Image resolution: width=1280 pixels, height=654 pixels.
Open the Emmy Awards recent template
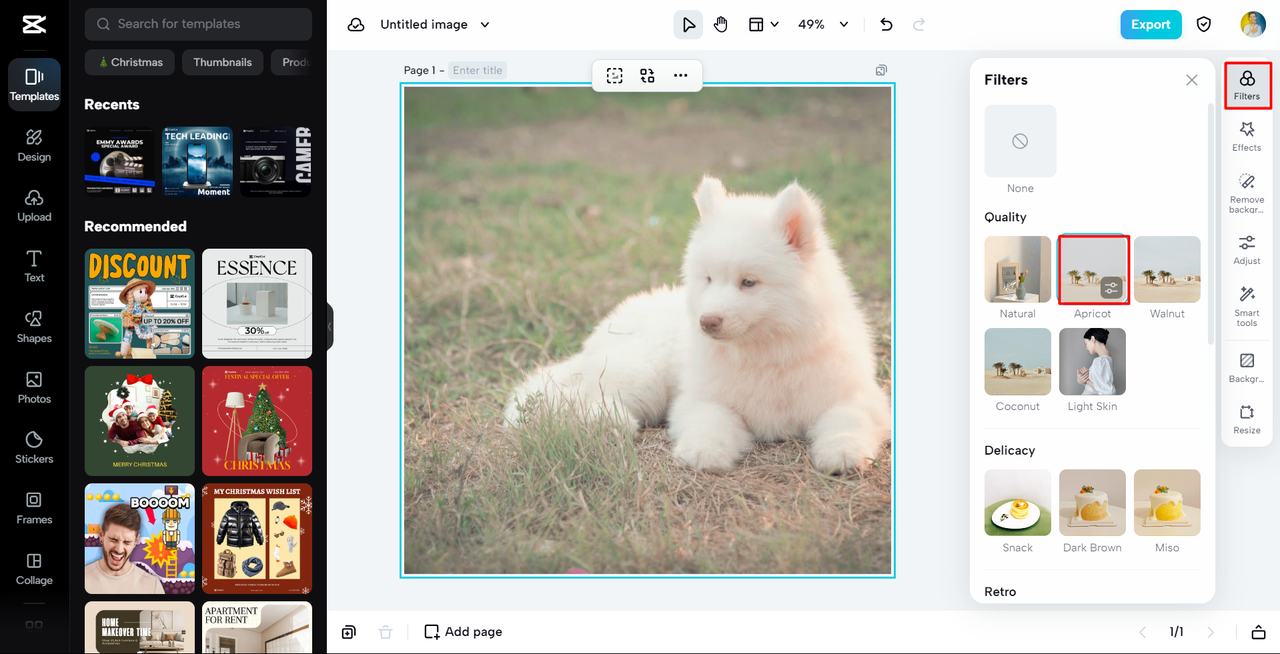[120, 162]
